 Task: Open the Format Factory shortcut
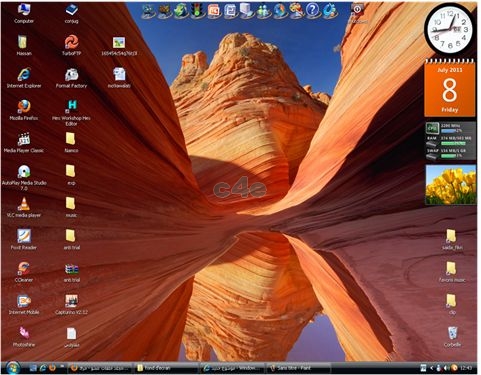point(71,78)
